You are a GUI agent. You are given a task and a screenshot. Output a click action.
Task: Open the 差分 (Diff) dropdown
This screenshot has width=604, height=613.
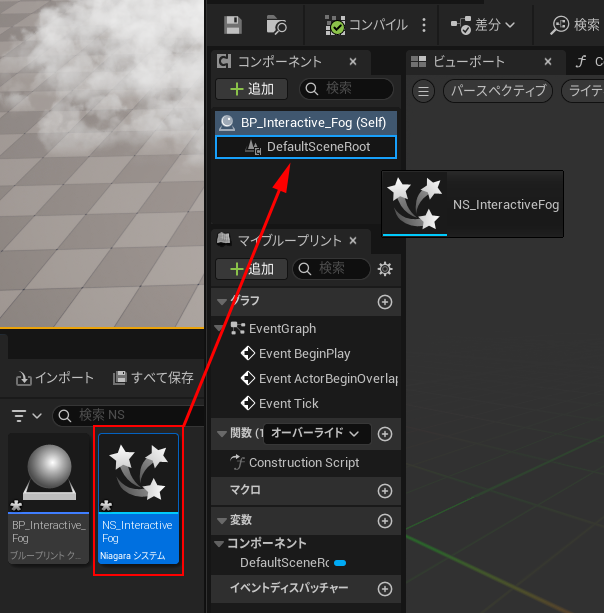coord(483,24)
